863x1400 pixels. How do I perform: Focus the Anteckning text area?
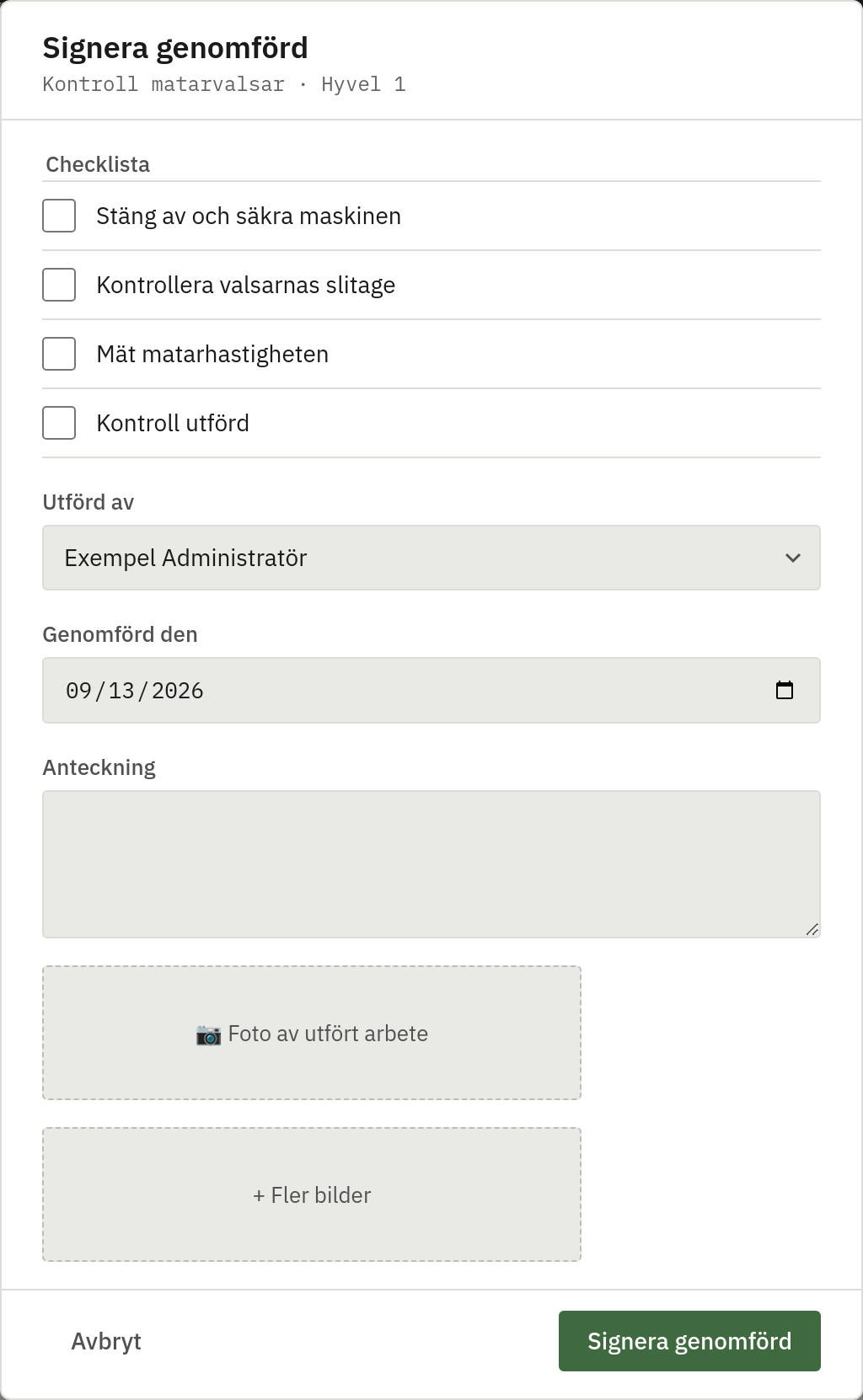(431, 864)
